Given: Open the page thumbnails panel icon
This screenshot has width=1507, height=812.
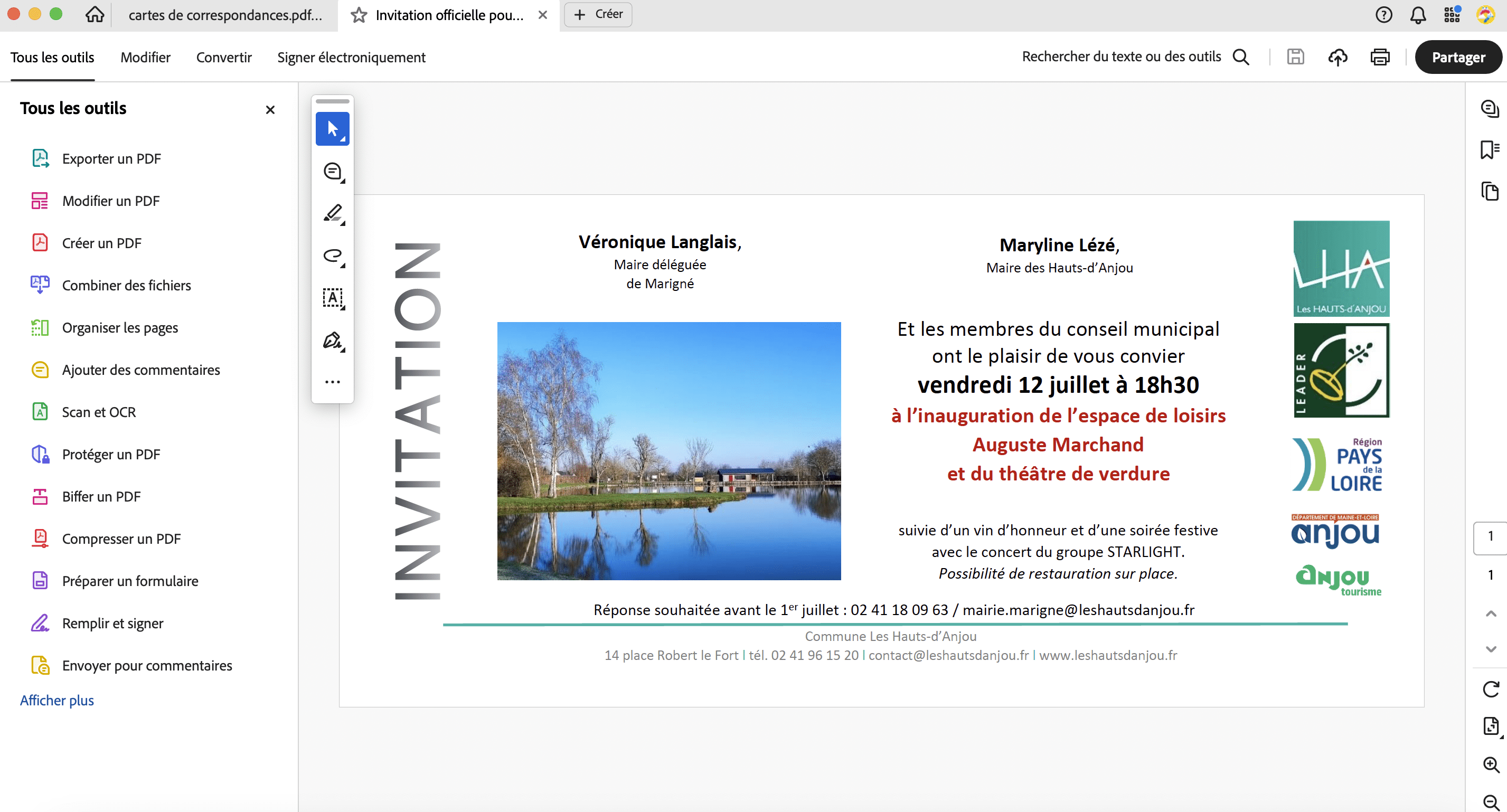Looking at the screenshot, I should 1490,191.
